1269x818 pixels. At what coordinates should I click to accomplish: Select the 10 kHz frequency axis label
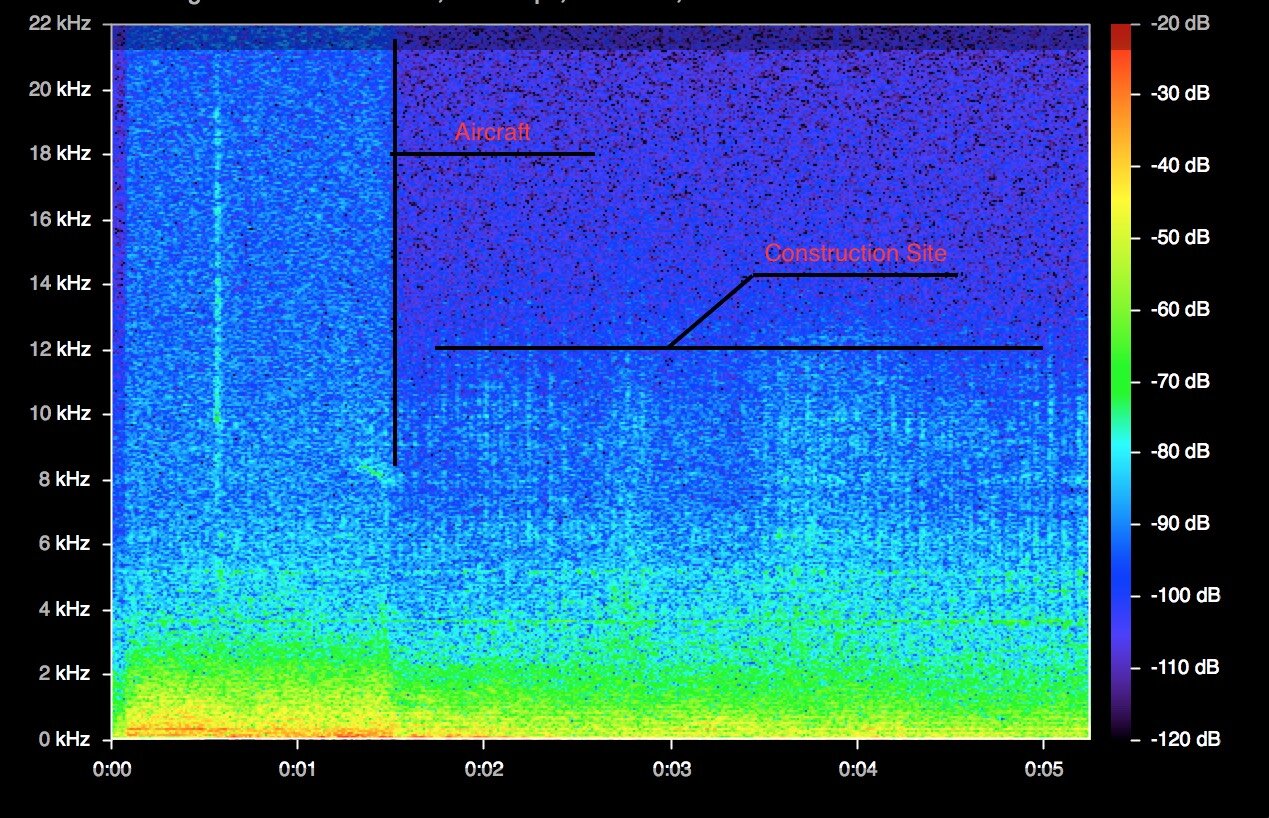click(60, 414)
